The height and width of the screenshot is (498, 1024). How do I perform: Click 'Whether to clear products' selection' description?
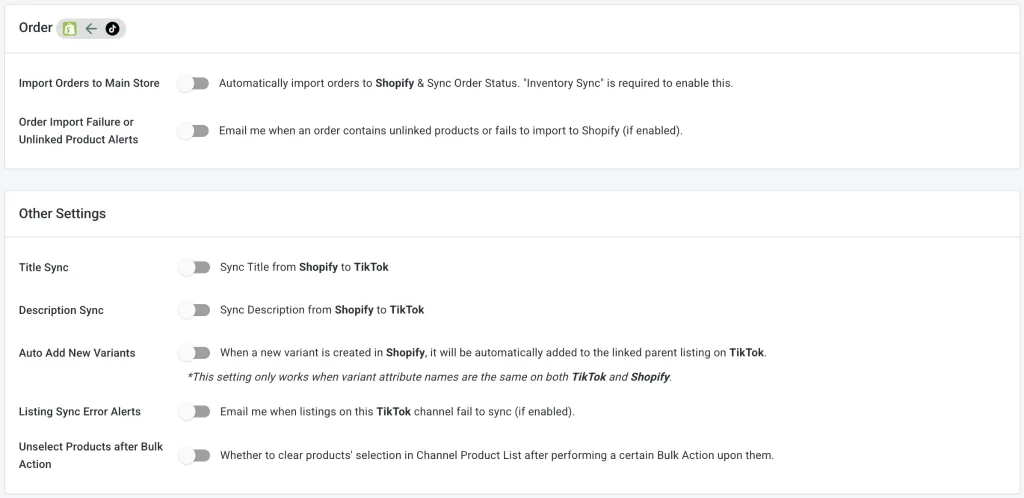click(497, 456)
